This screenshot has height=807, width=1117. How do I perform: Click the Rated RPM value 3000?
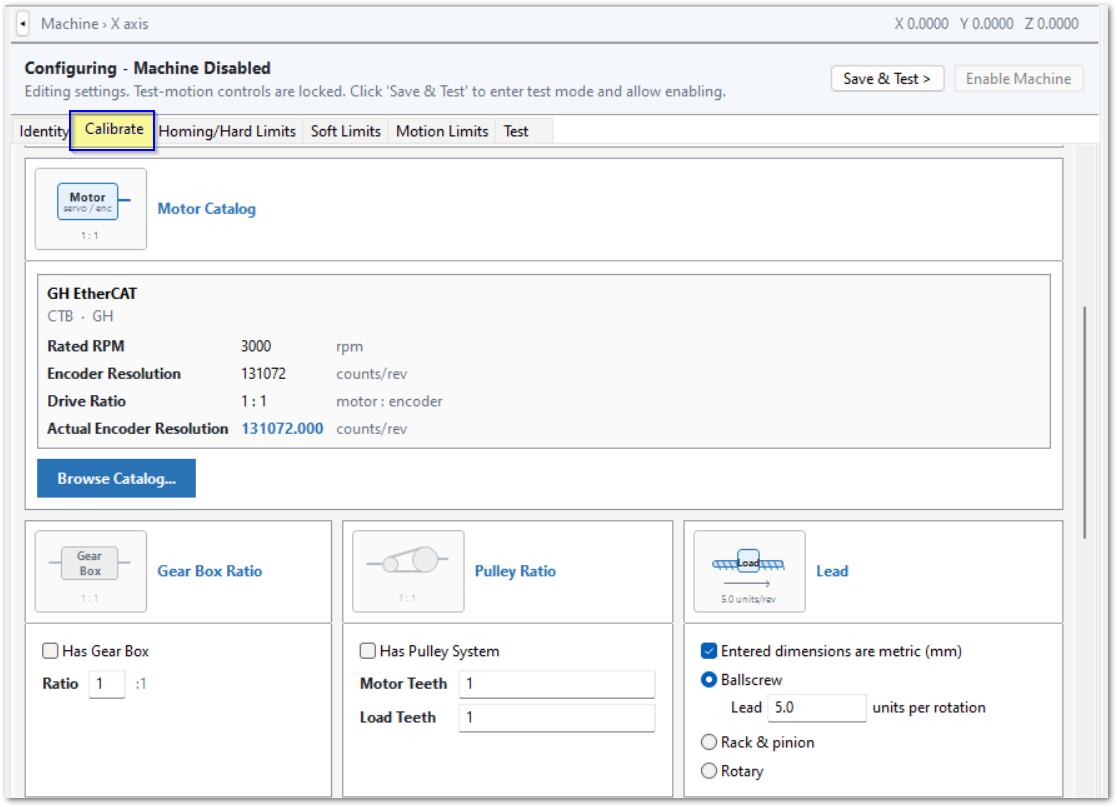click(x=256, y=346)
